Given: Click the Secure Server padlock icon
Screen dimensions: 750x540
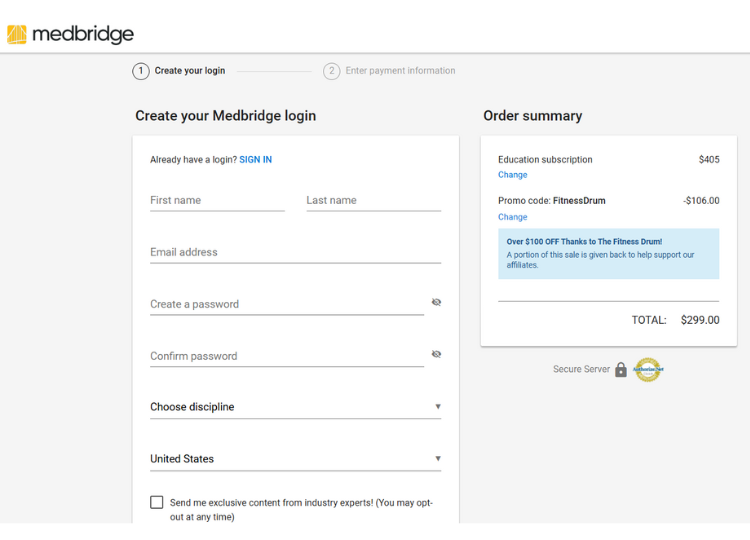Looking at the screenshot, I should (x=621, y=370).
